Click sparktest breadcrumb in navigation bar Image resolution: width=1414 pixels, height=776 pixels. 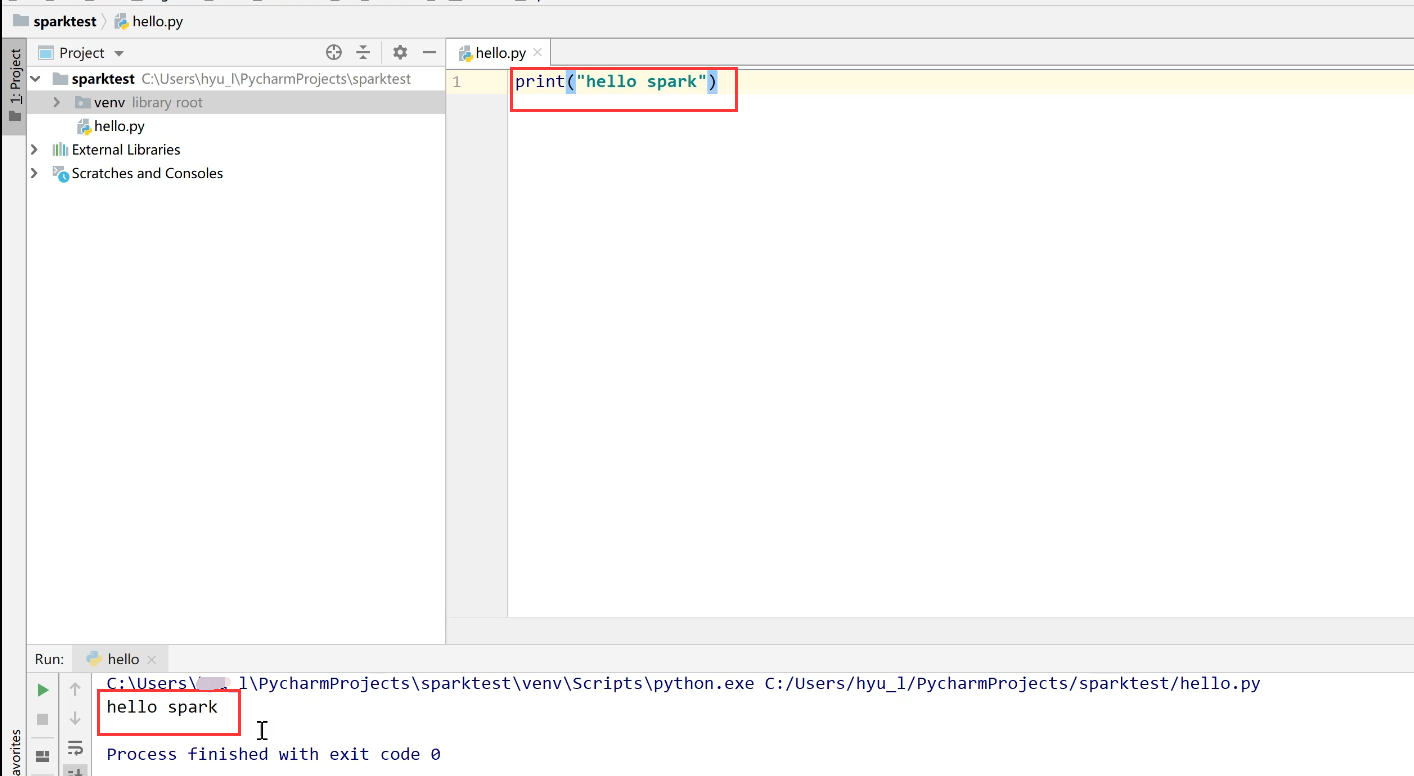[65, 21]
